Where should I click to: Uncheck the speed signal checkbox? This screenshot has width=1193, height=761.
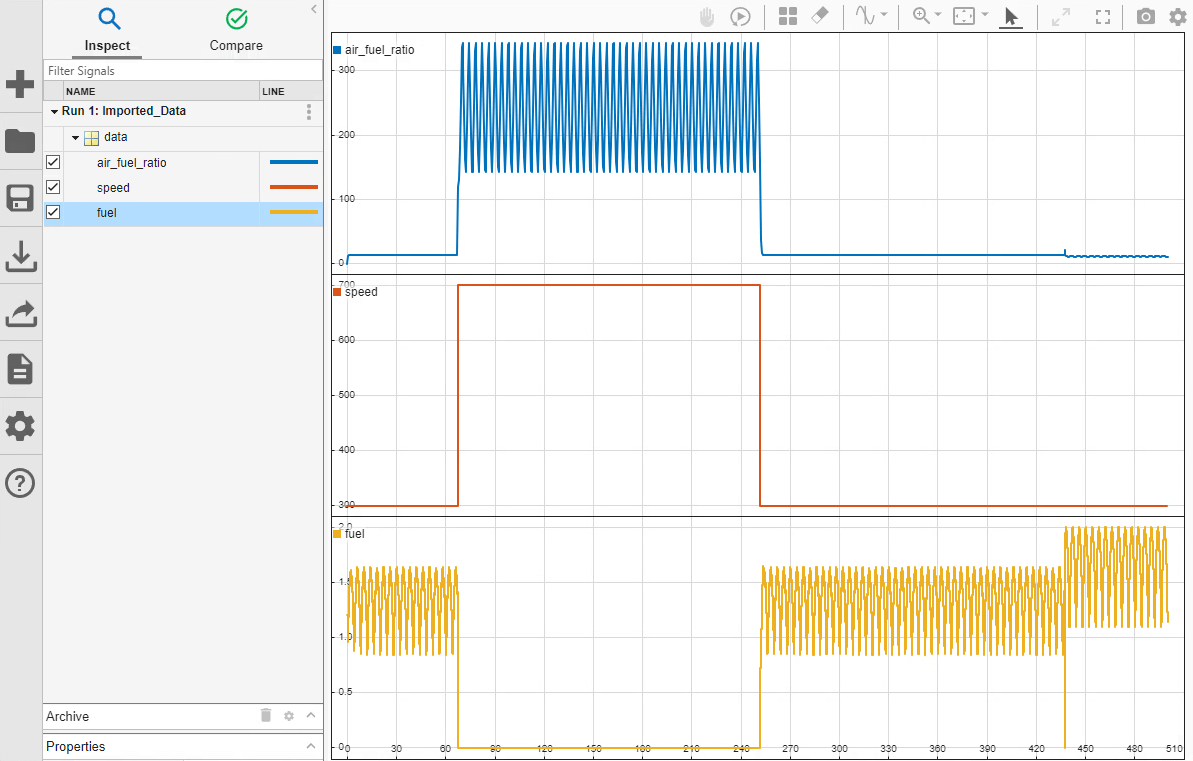tap(53, 187)
